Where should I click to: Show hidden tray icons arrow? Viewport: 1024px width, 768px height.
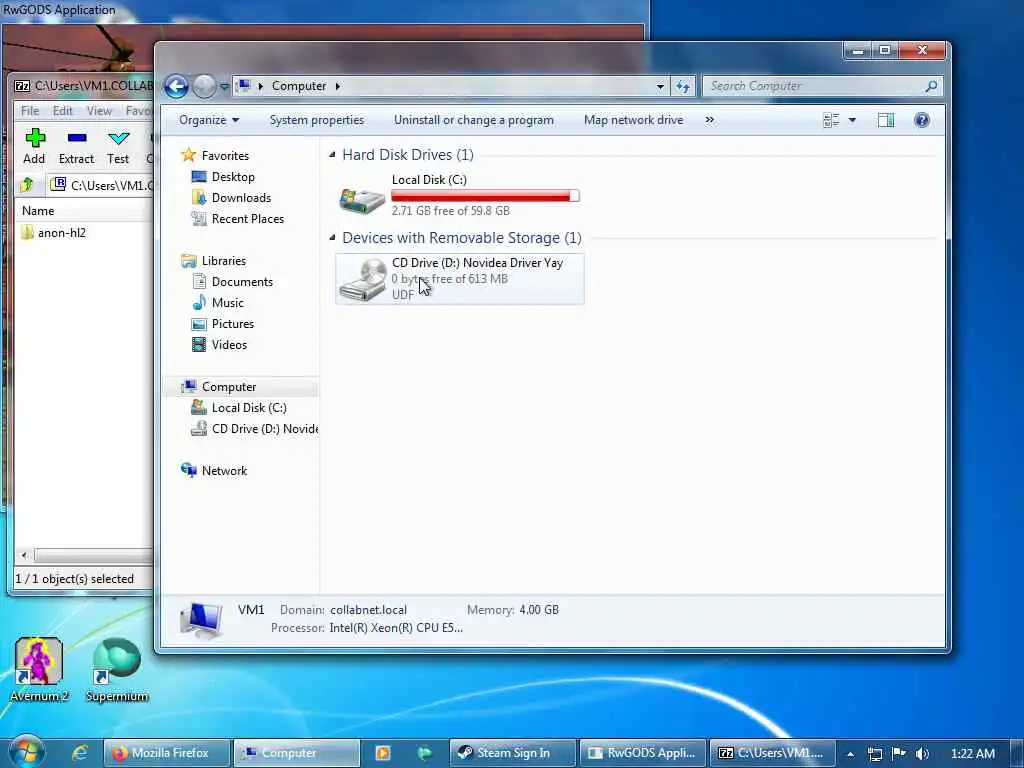coord(850,754)
